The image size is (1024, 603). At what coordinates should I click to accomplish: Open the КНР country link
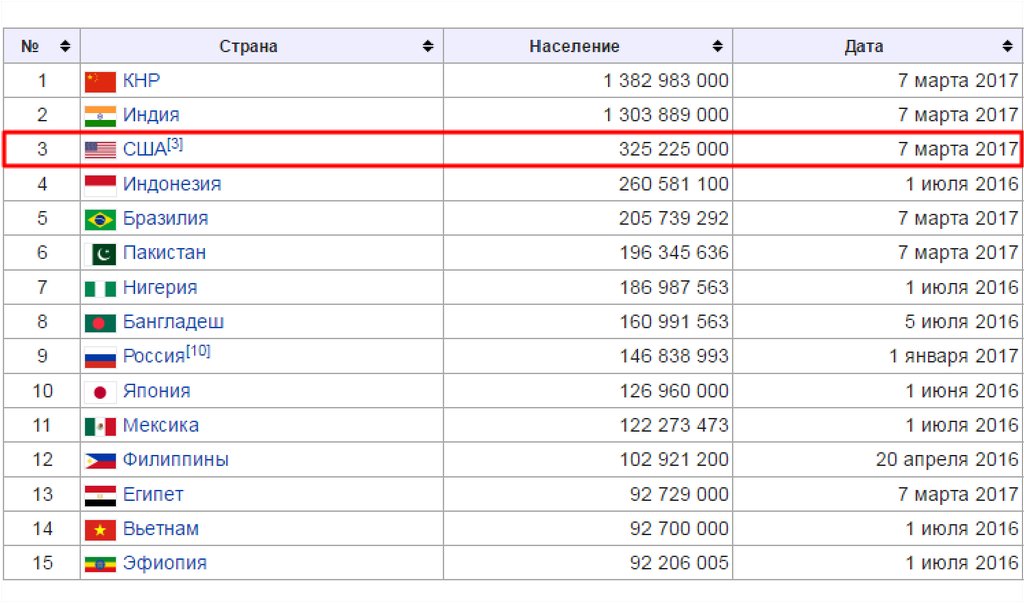pos(141,81)
